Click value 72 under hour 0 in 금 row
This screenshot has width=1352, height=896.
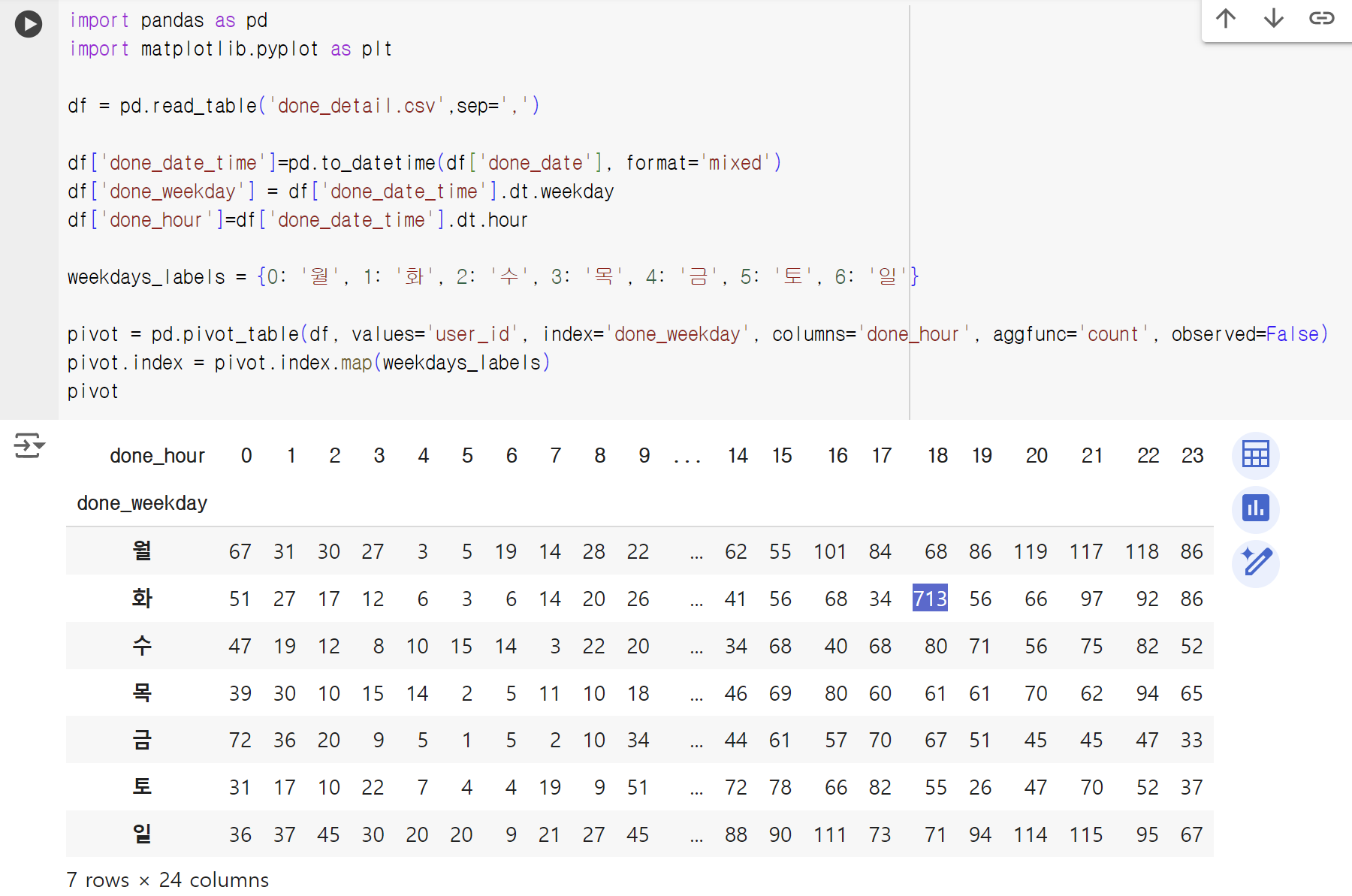[x=240, y=741]
